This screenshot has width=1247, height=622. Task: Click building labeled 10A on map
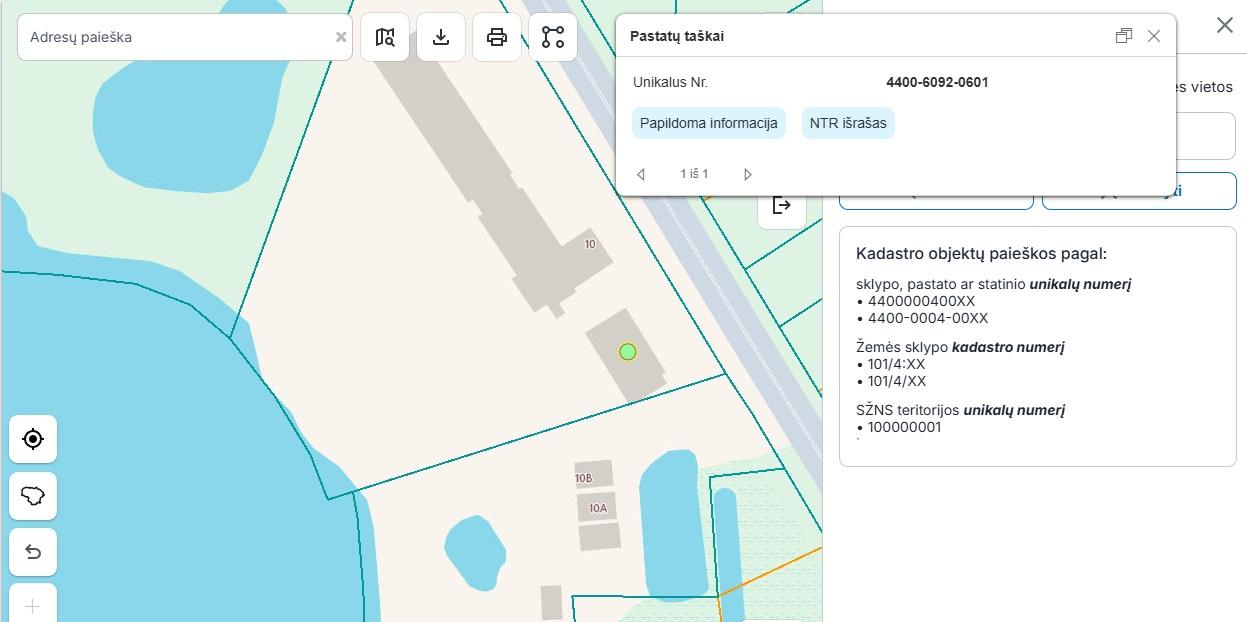[597, 507]
